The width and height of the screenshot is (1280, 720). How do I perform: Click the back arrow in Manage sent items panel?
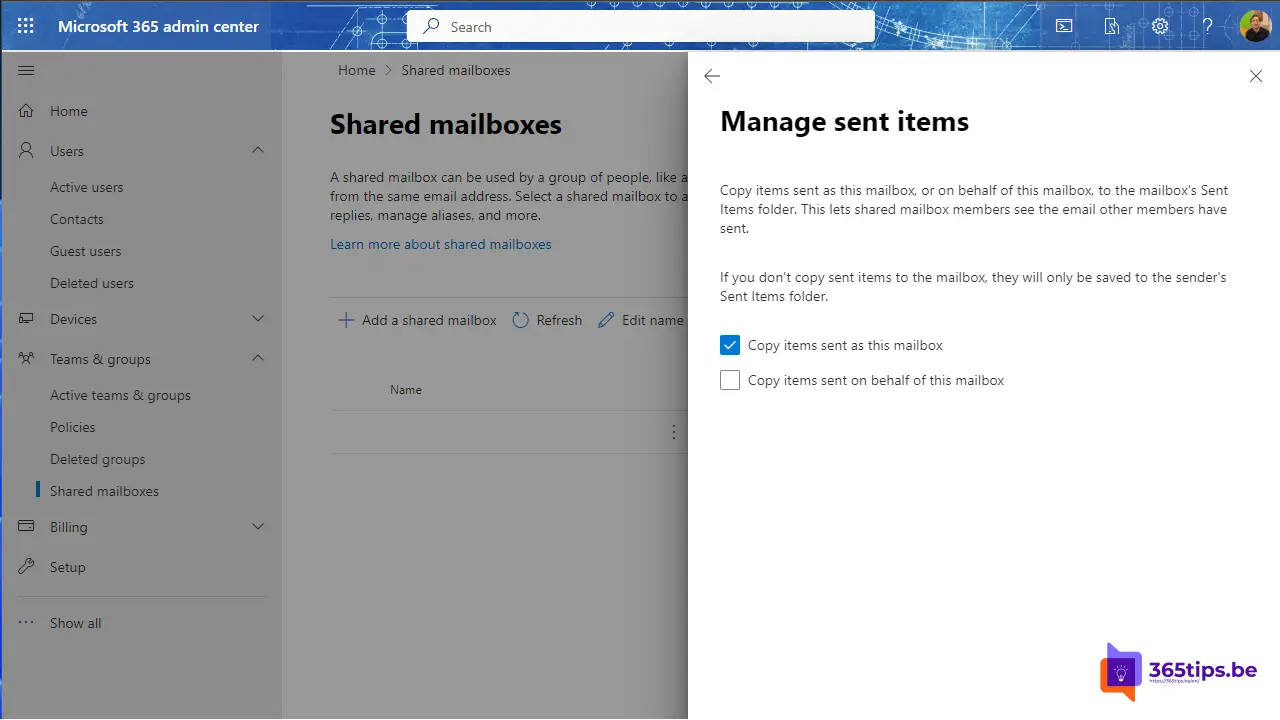pos(711,76)
